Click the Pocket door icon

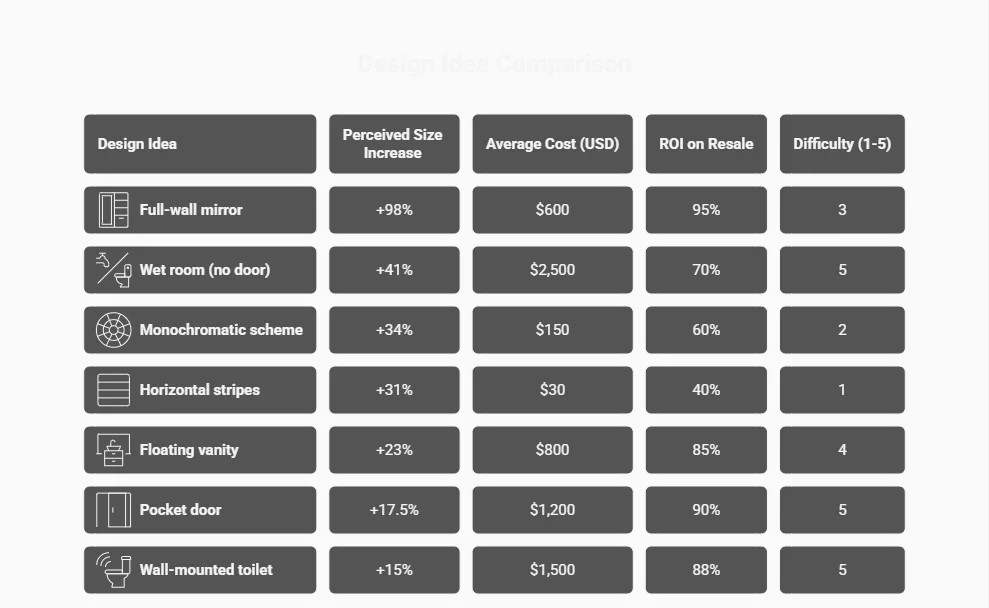tap(113, 510)
